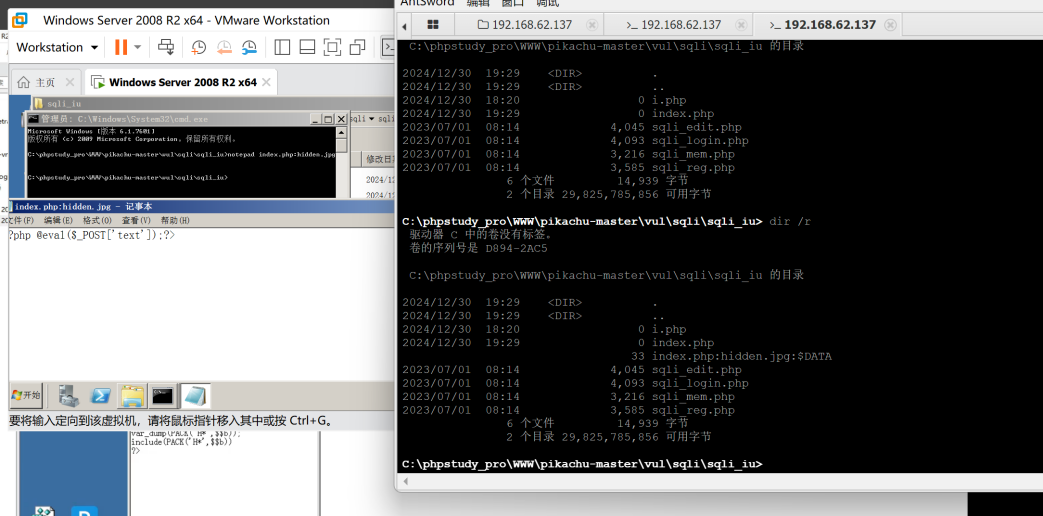
Task: Click the Notepad text area with php eval code
Action: 92,235
